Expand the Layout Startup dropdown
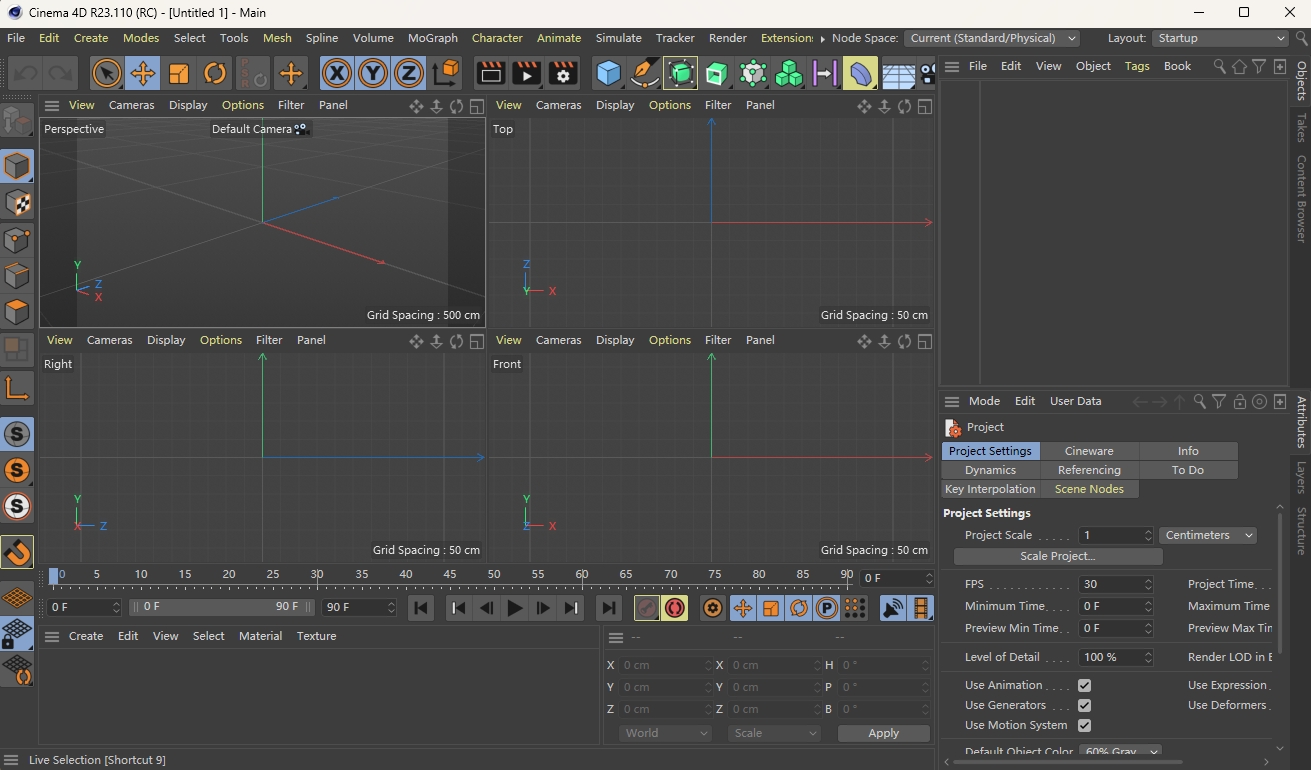This screenshot has width=1311, height=770. (x=1220, y=38)
